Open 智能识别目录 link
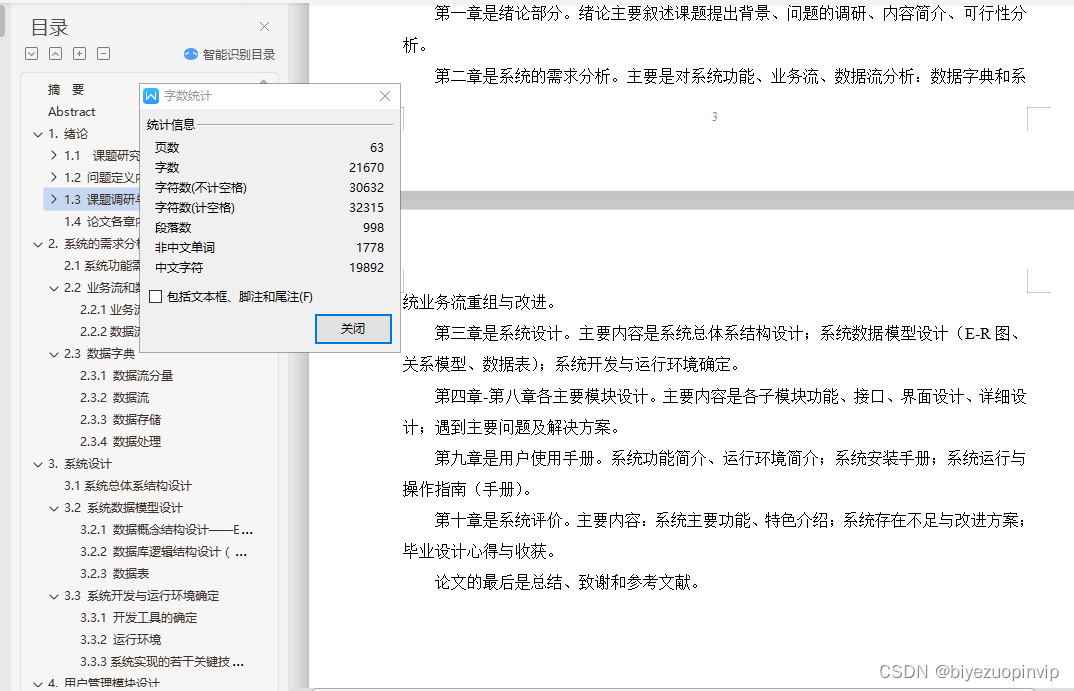 tap(239, 54)
